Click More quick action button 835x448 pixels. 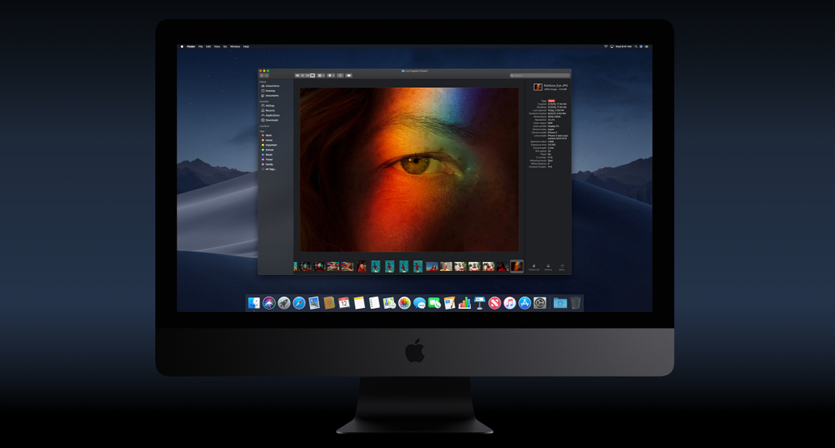point(562,266)
